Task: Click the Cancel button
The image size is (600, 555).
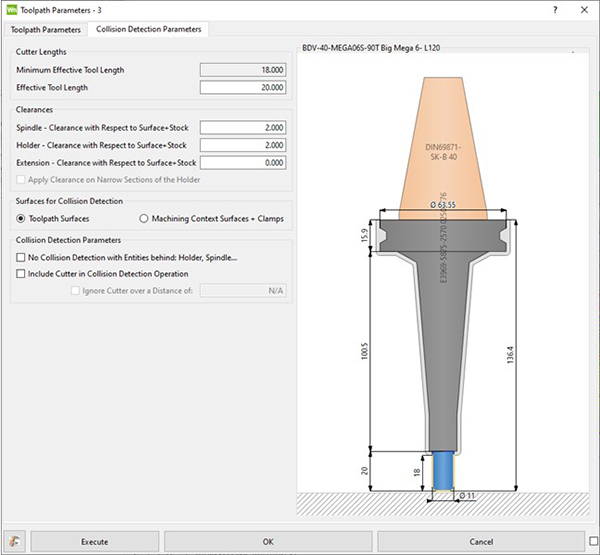Action: (480, 541)
